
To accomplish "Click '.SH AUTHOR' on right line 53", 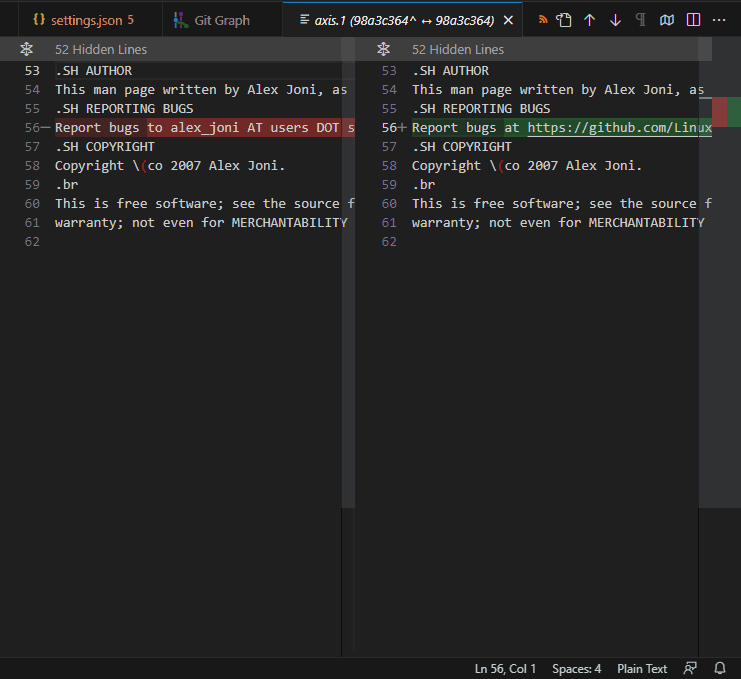I will click(x=450, y=71).
